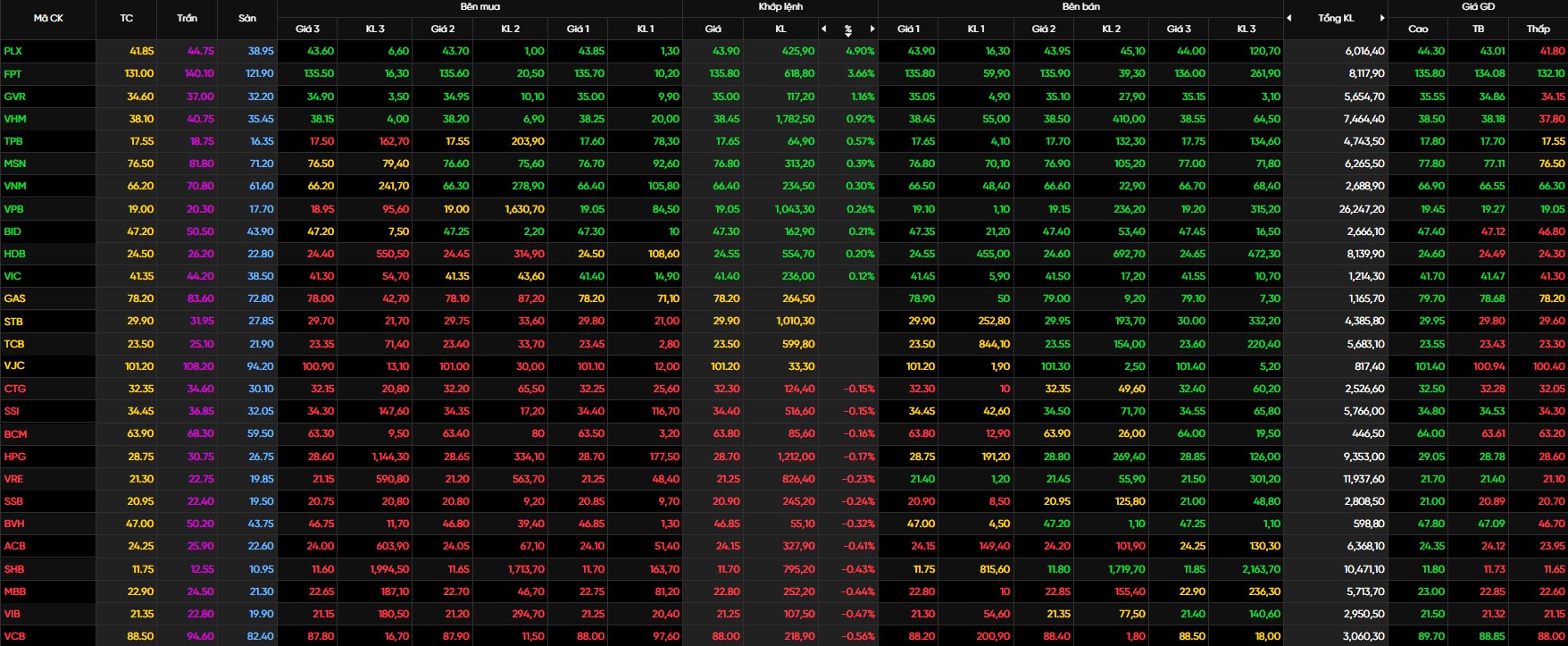Viewport: 1568px width, 646px height.
Task: Click the Tổng KL column header
Action: click(x=1336, y=18)
